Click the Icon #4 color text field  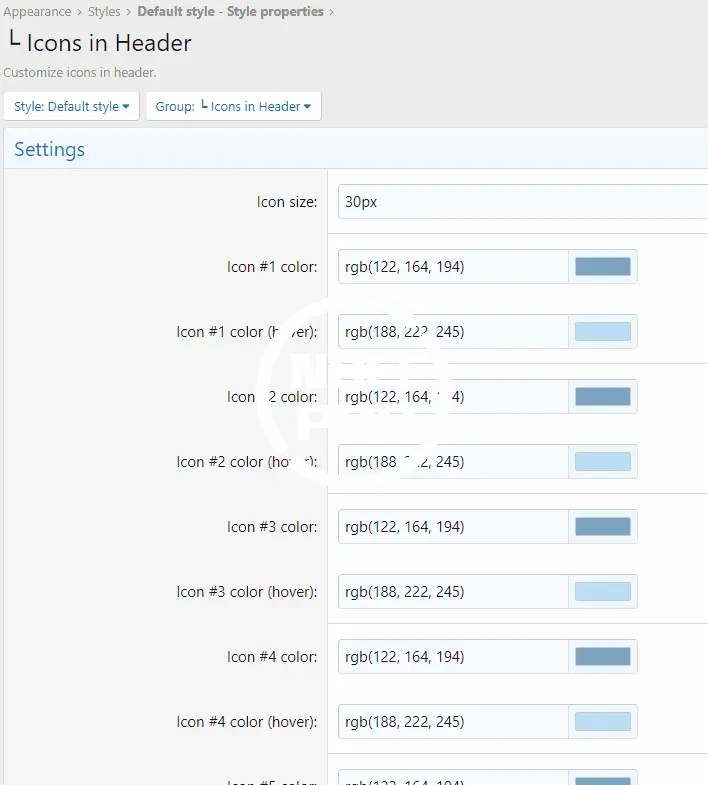tap(453, 657)
